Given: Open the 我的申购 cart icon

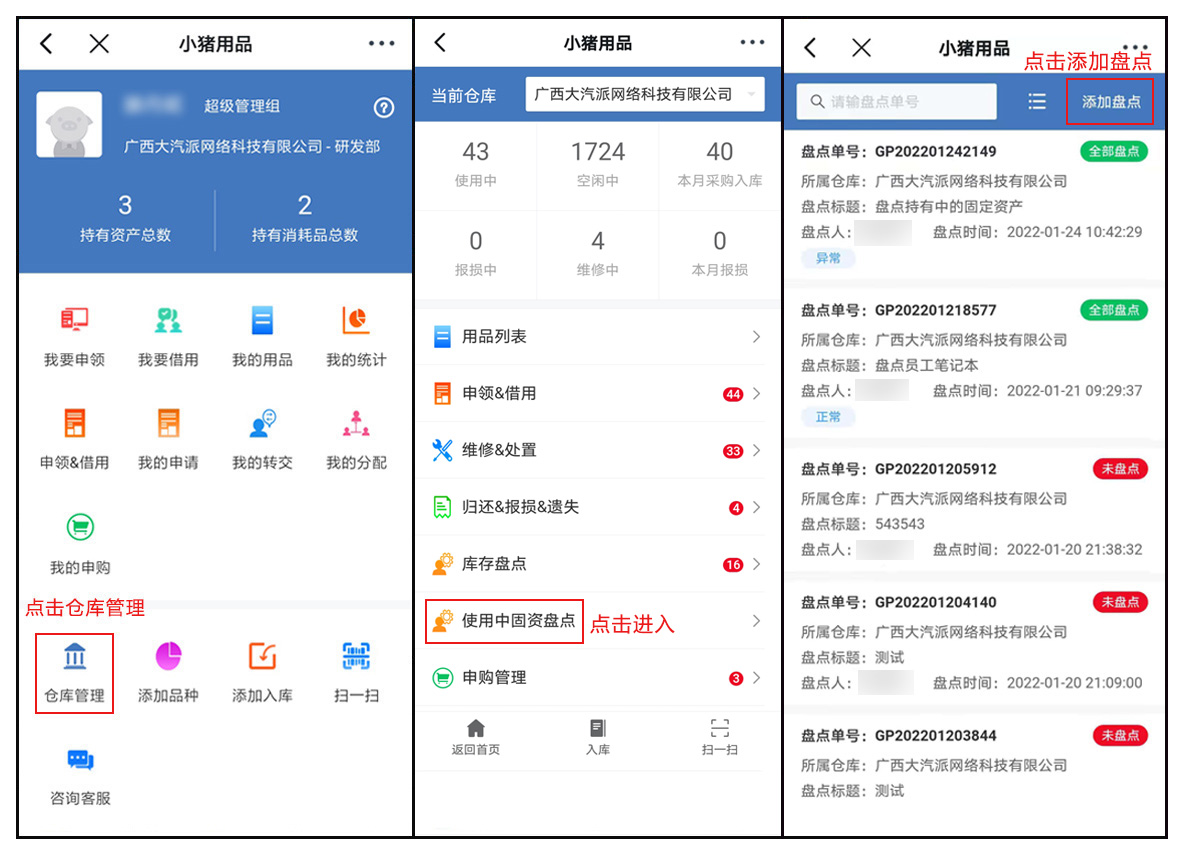Looking at the screenshot, I should [x=80, y=526].
